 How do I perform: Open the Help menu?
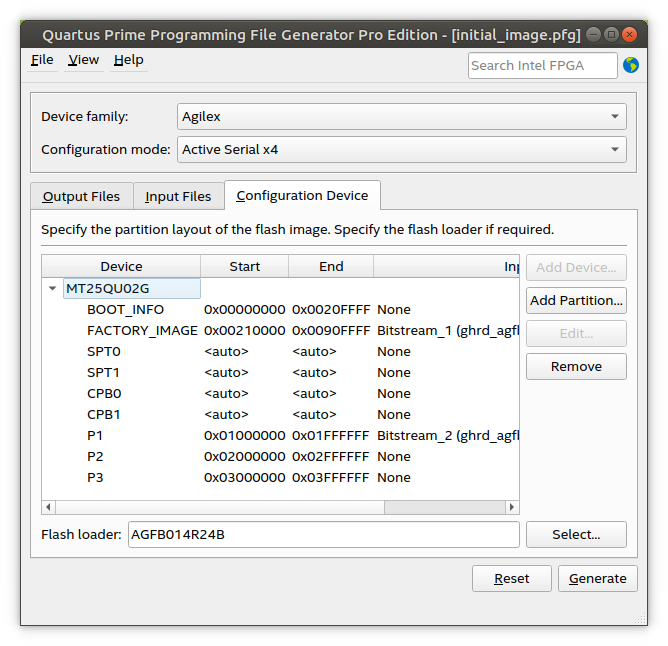[128, 60]
